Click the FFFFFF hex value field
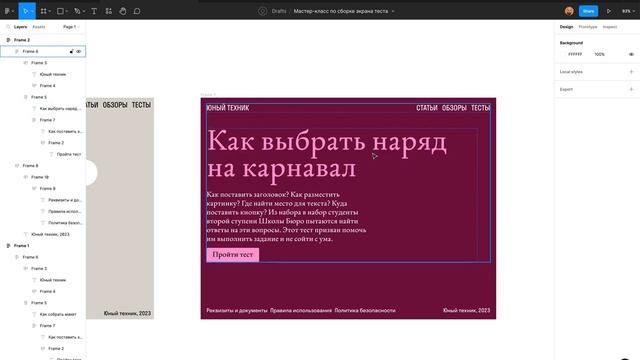 pyautogui.click(x=575, y=54)
